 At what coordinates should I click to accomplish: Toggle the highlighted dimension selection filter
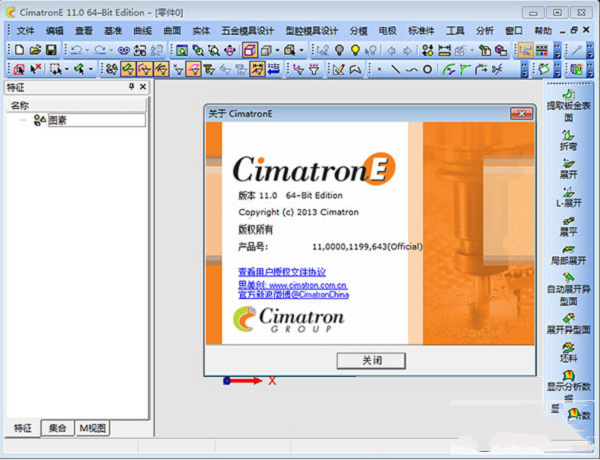click(x=257, y=69)
